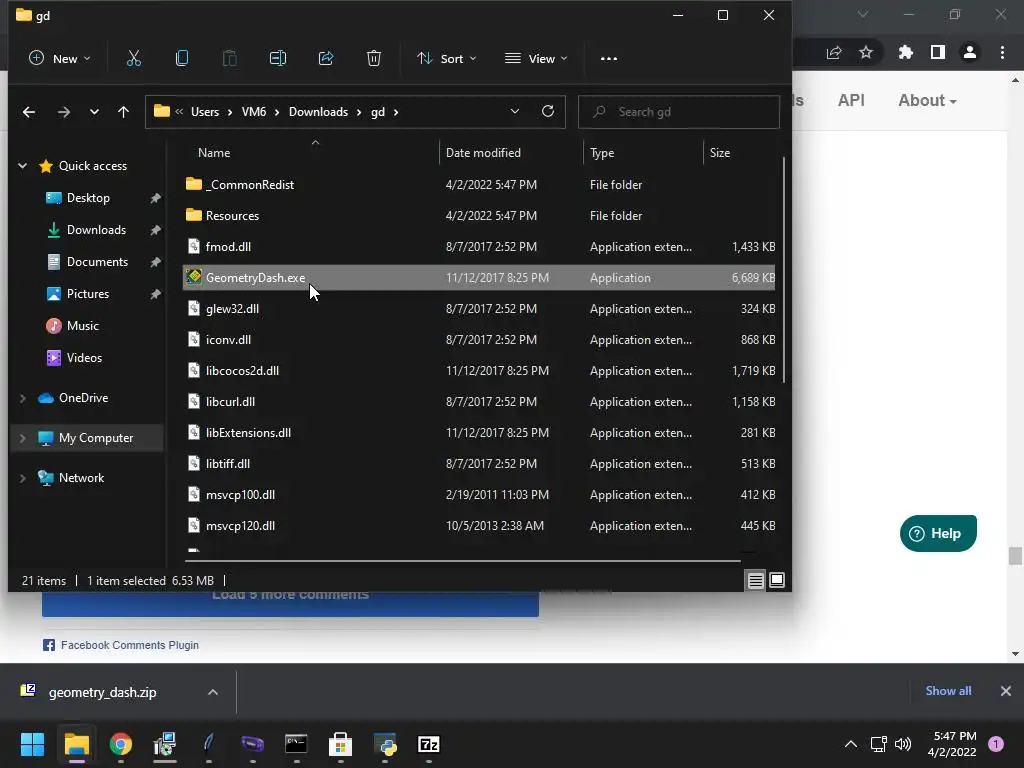Image resolution: width=1024 pixels, height=768 pixels.
Task: Expand the My Computer tree node
Action: (23, 438)
